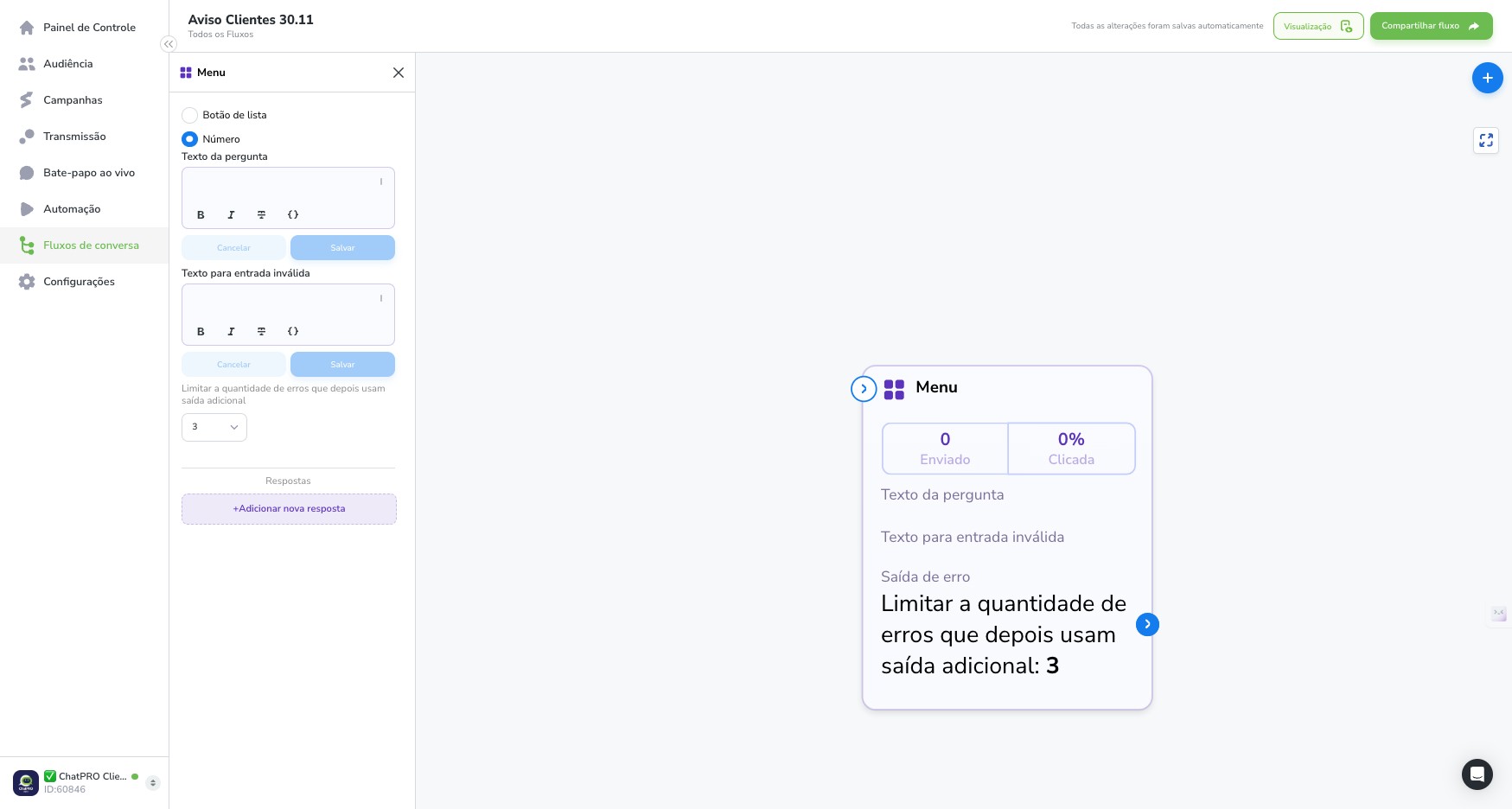
Task: Click the Menu node input connector
Action: pos(864,389)
